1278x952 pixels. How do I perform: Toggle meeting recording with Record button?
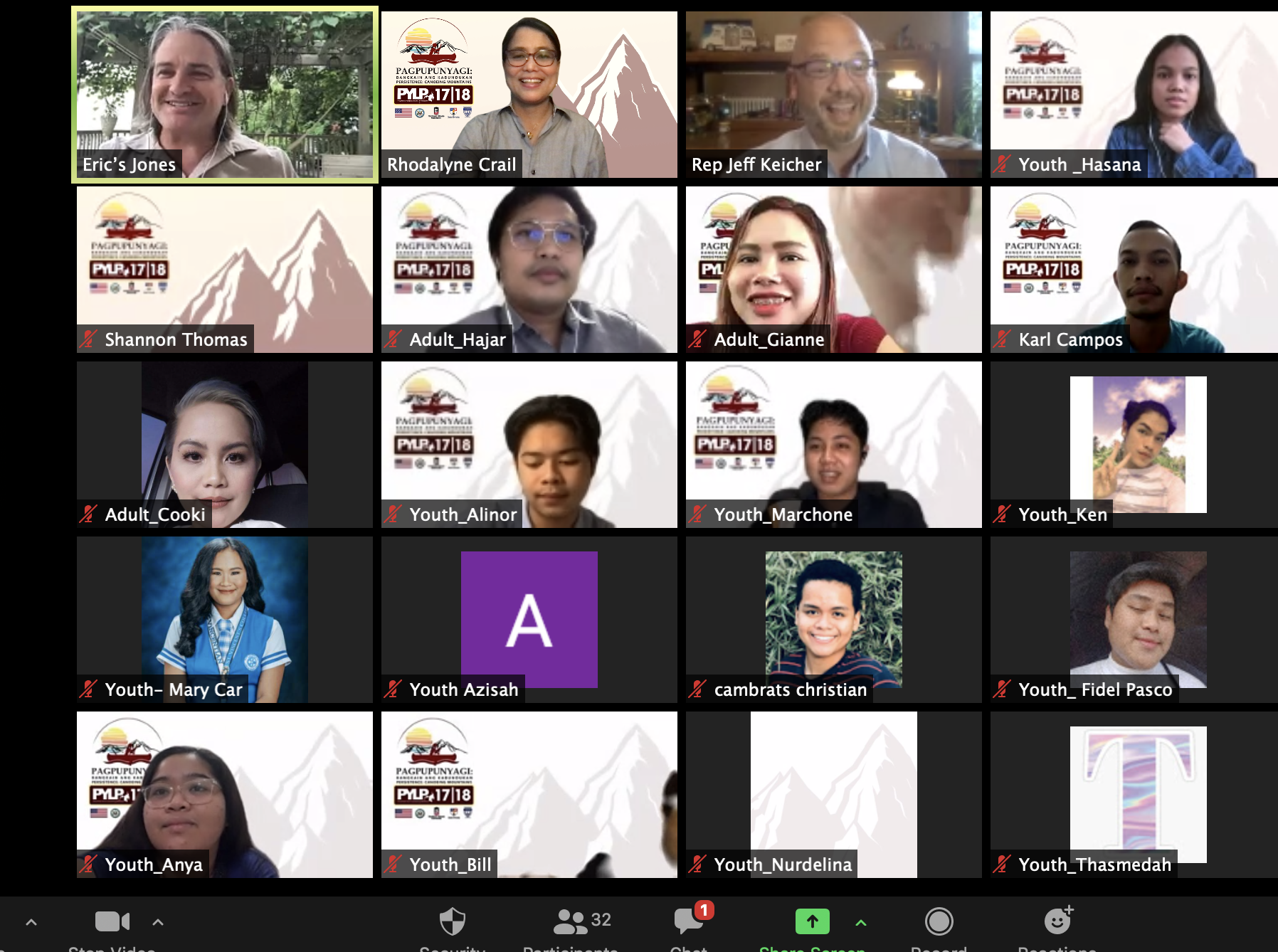(939, 922)
